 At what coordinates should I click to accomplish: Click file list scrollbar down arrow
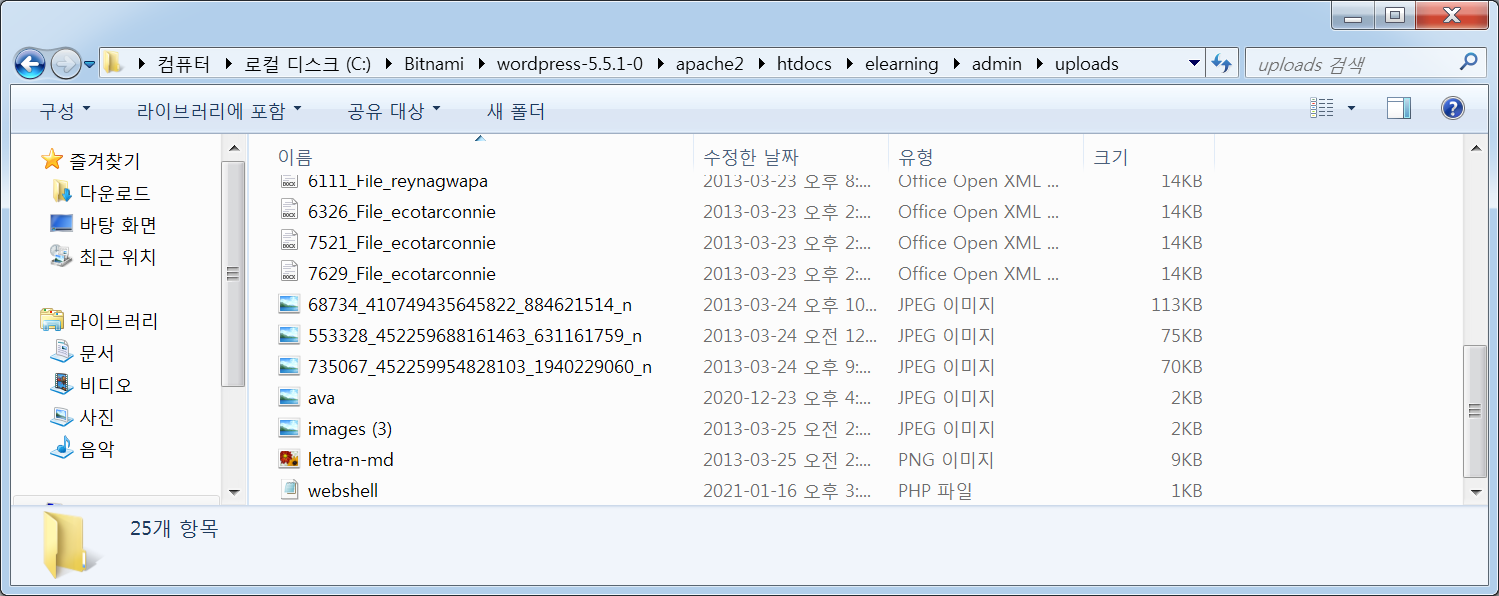(x=1474, y=492)
